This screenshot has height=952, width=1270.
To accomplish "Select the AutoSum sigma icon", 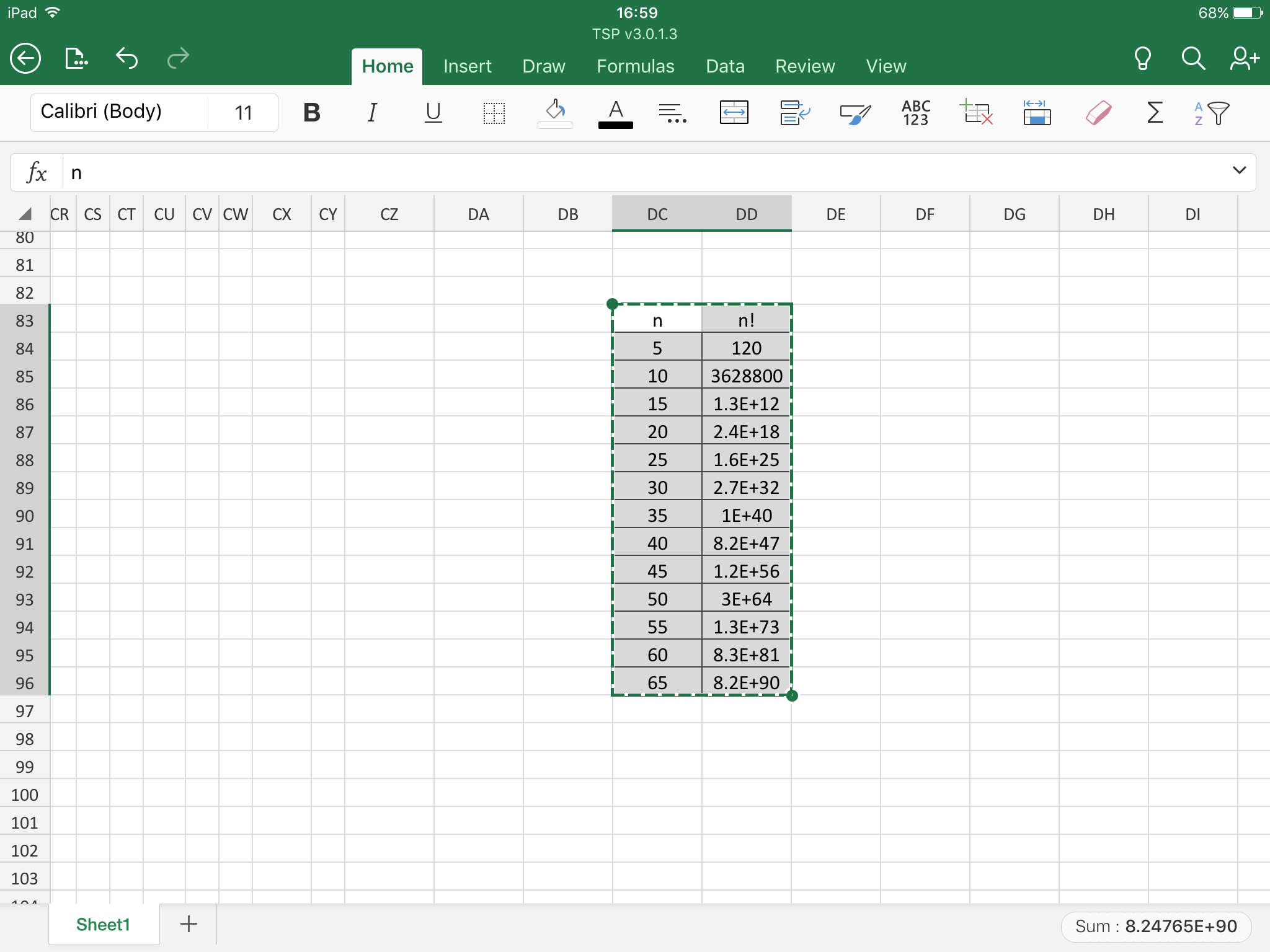I will 1154,113.
